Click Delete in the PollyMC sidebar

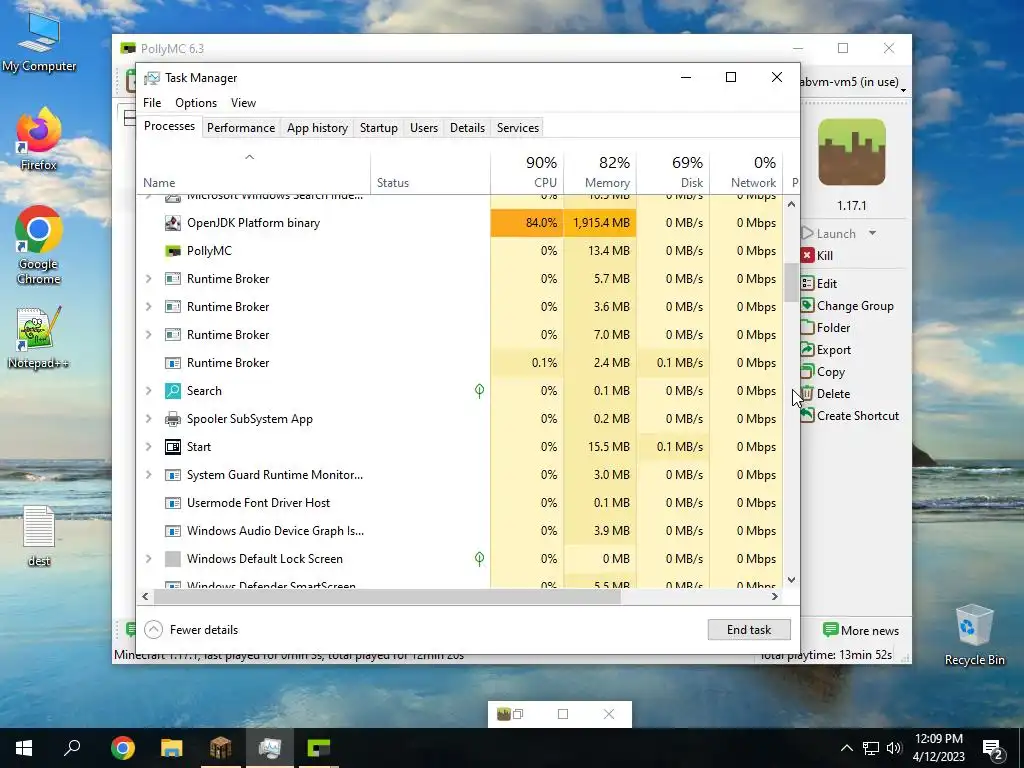coord(825,394)
